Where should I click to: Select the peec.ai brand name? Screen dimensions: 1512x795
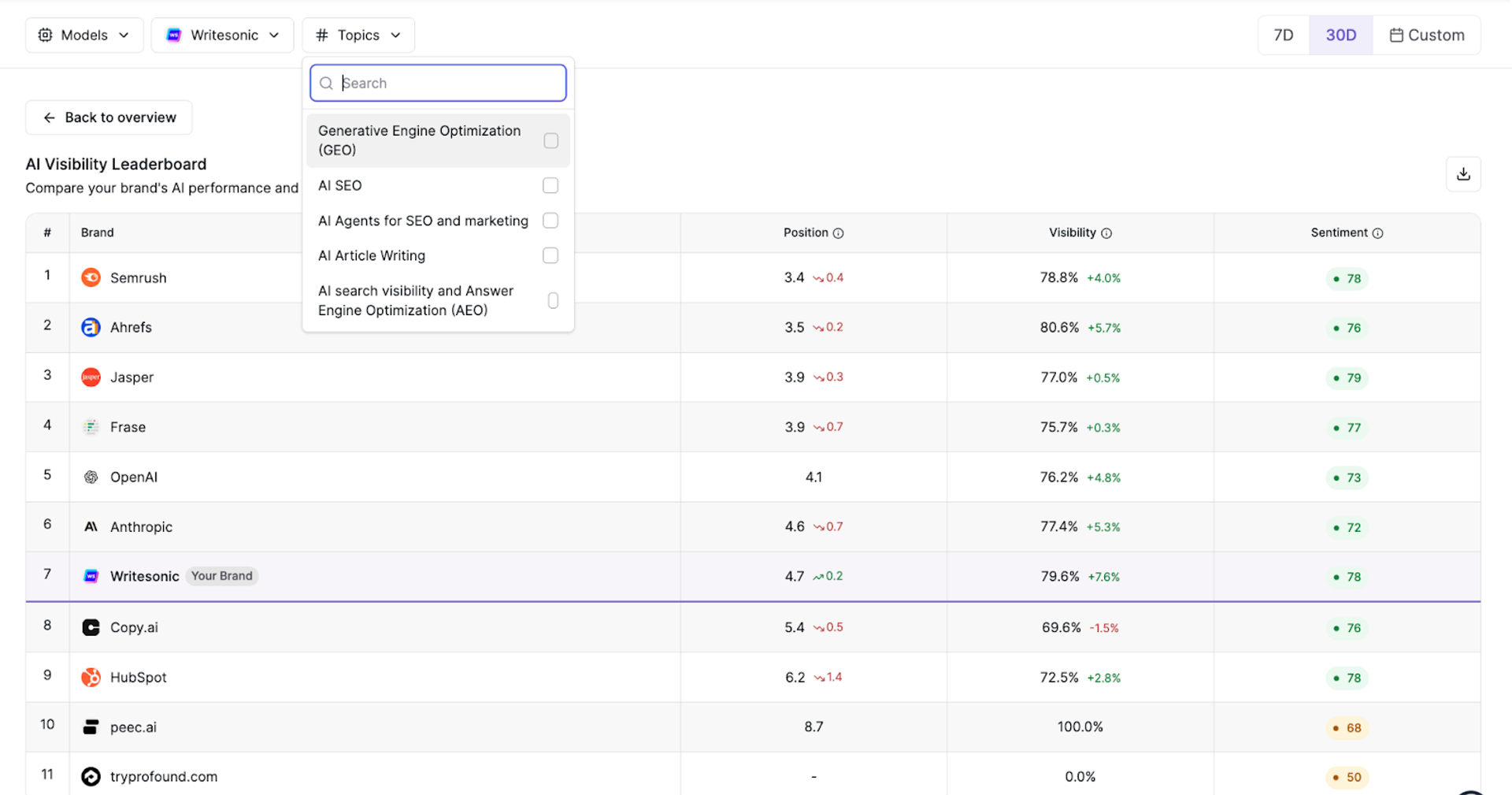pos(133,726)
